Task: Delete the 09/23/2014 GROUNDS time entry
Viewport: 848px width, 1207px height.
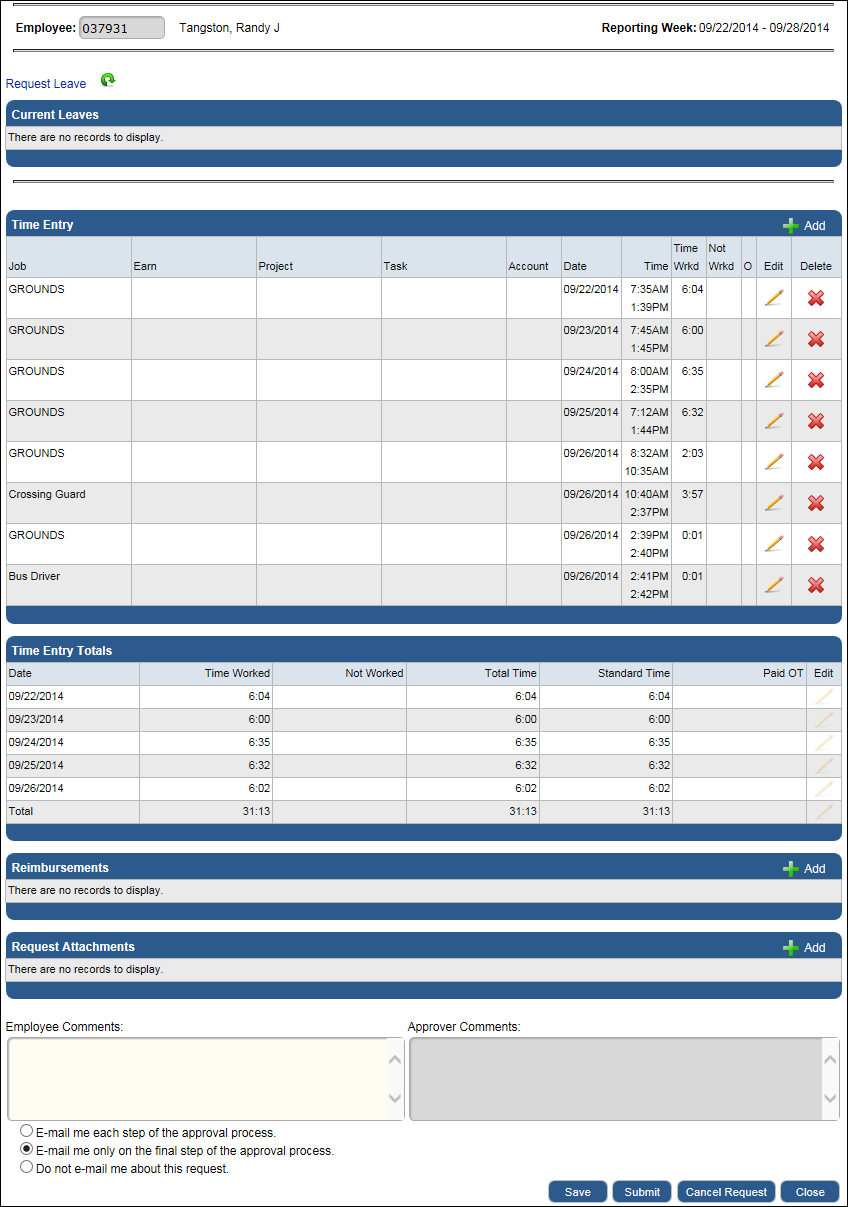Action: 816,339
